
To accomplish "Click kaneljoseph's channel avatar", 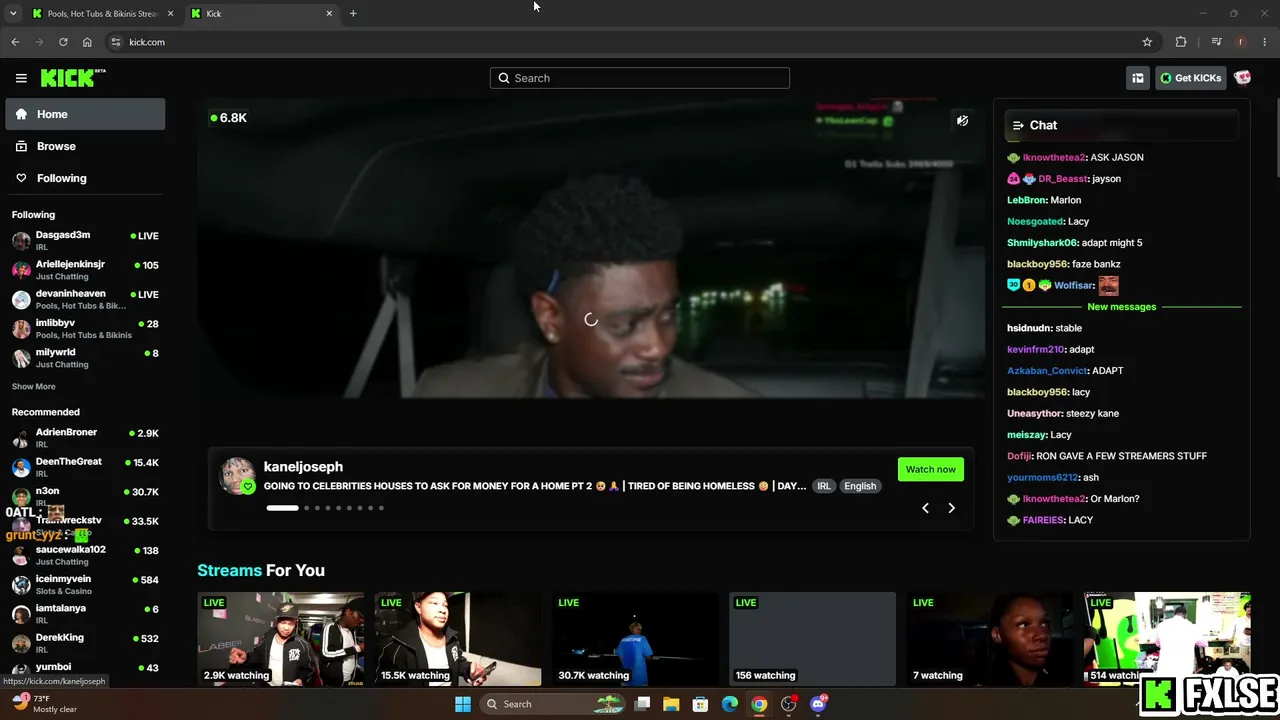I will (x=238, y=476).
